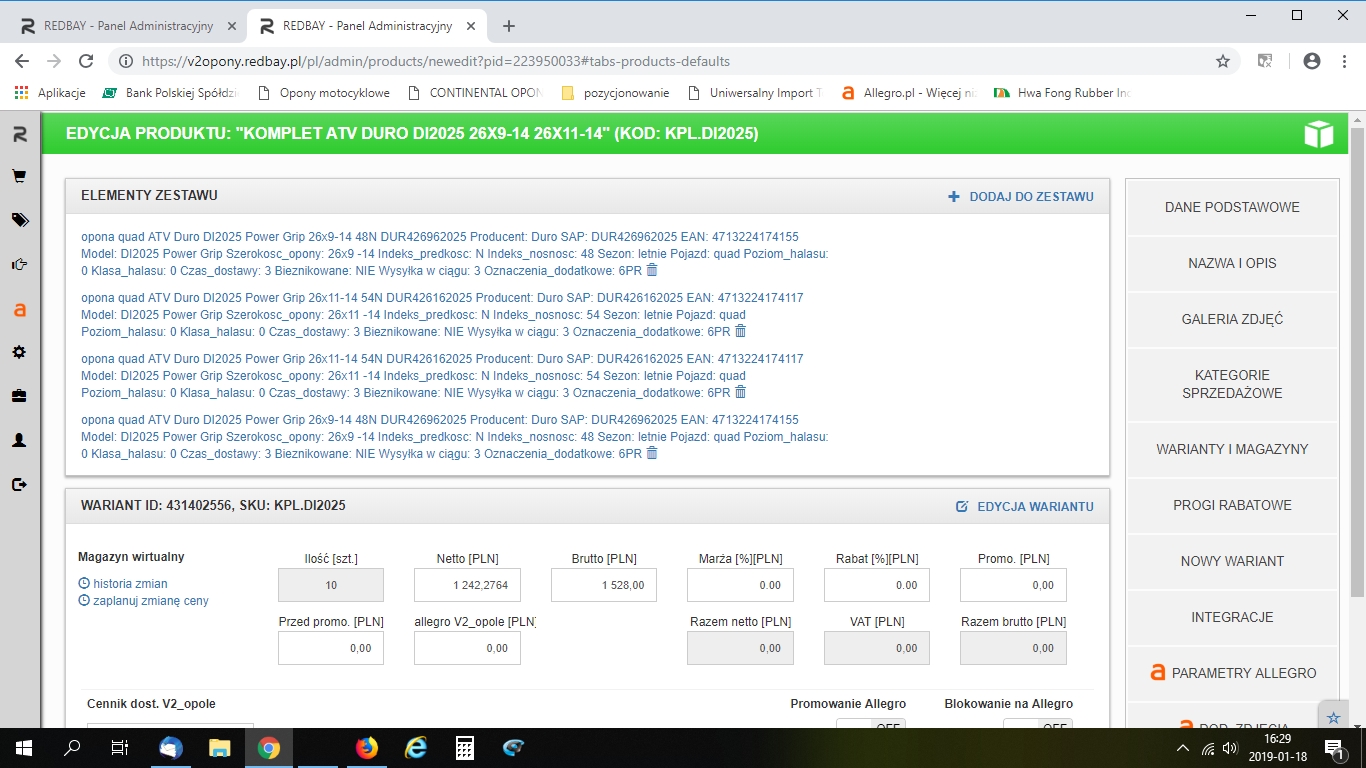Delete the first set element via trash icon
Screen dimensions: 1366x768
652,270
